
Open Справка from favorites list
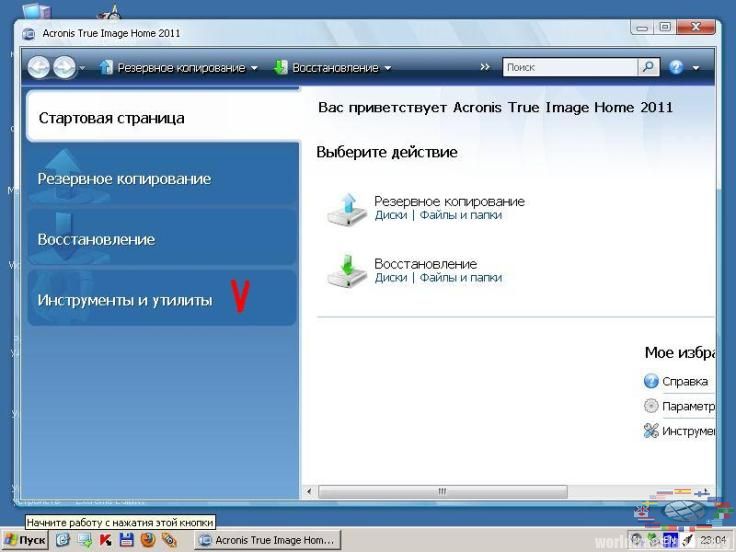[684, 381]
